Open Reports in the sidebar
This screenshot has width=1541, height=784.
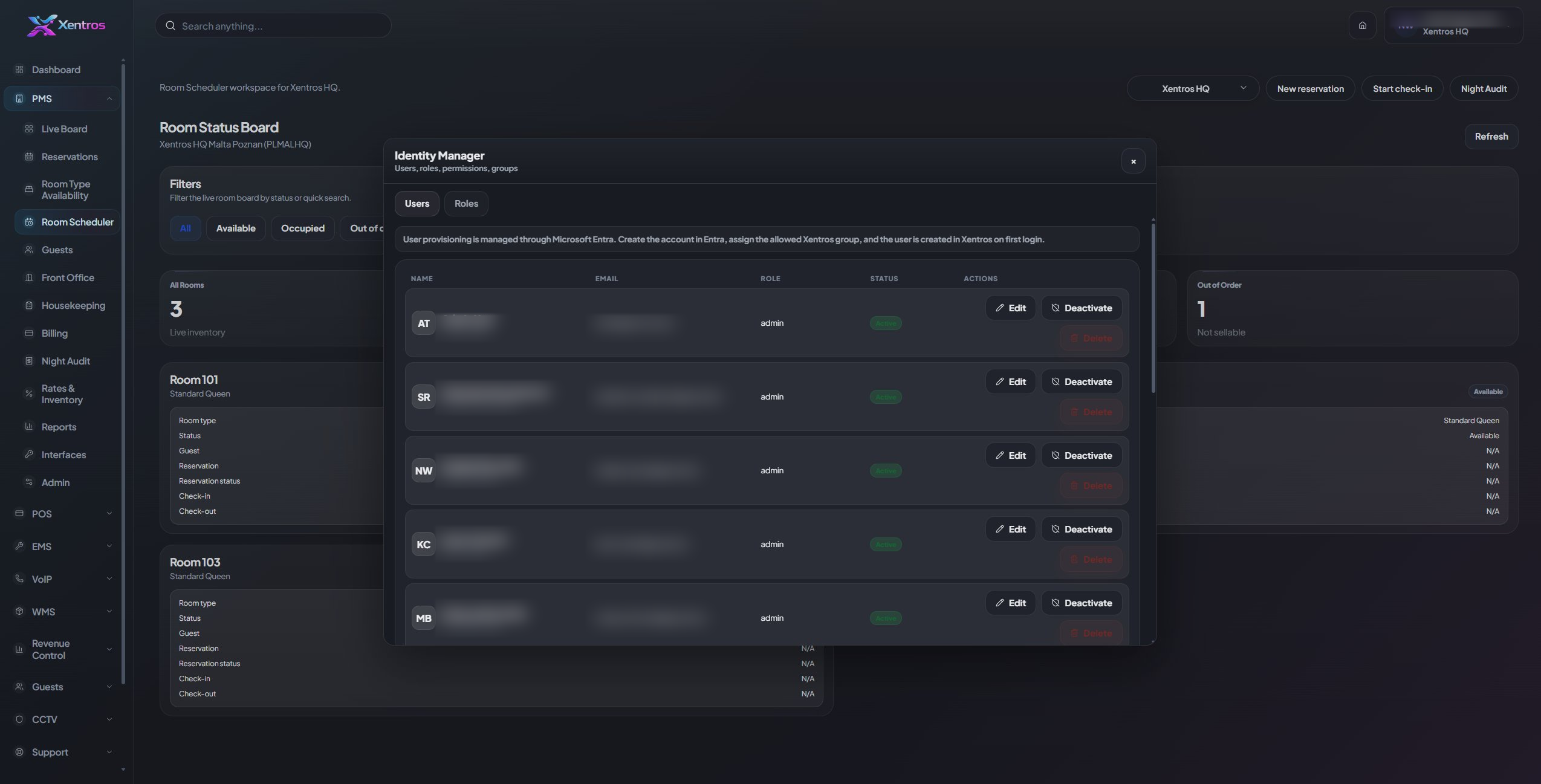(x=68, y=427)
